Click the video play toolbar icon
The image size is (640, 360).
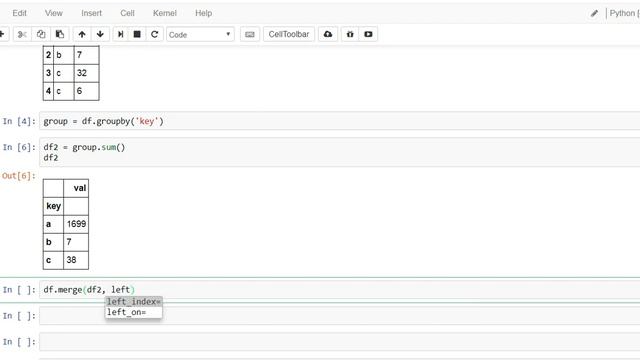(x=368, y=34)
